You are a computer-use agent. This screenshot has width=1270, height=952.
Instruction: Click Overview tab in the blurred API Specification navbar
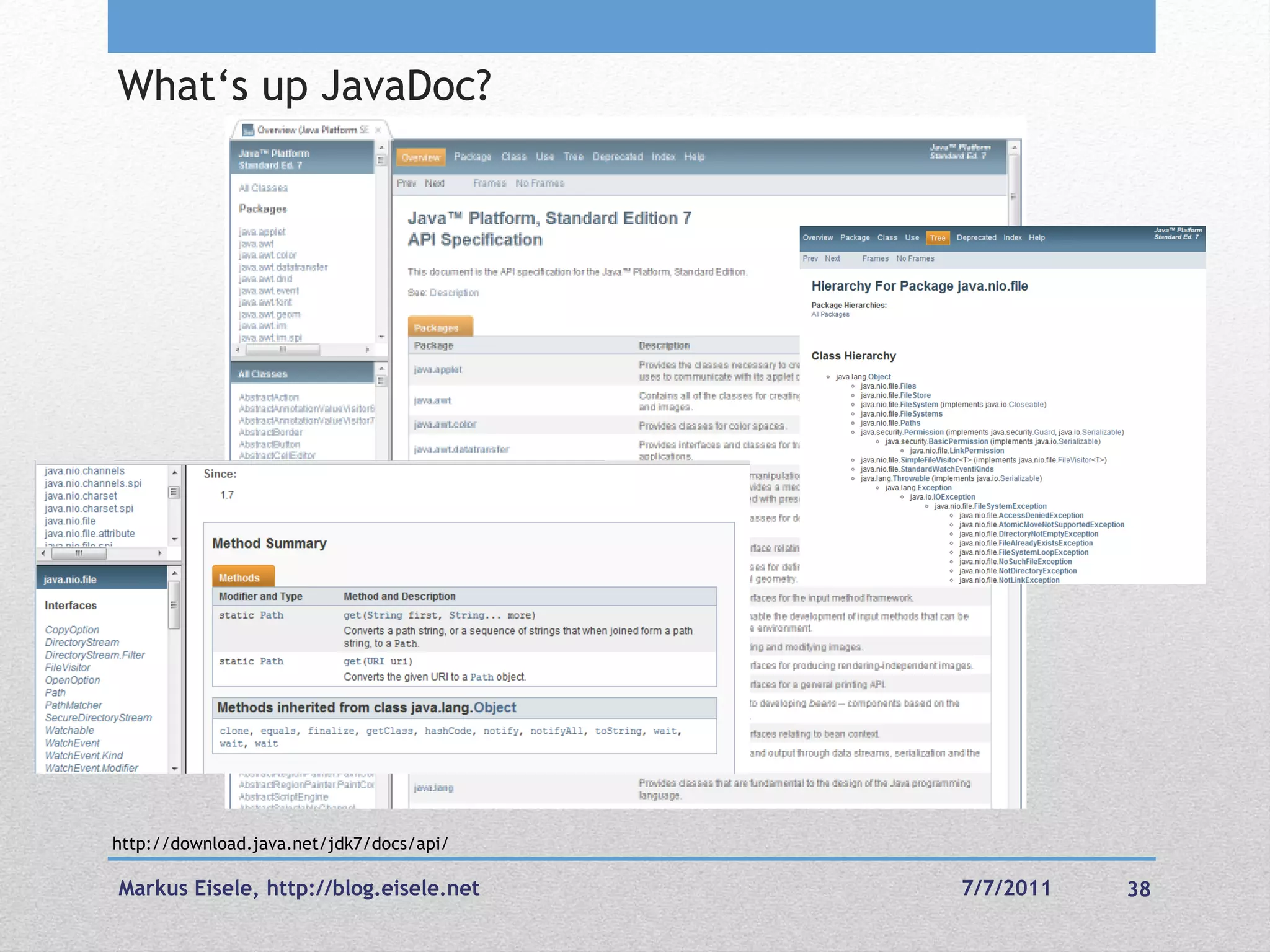point(420,157)
